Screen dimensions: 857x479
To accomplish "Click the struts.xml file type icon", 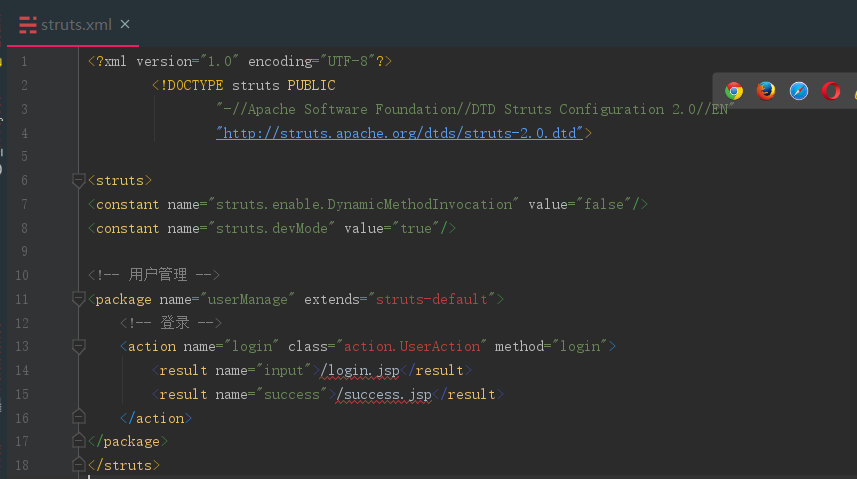I will [x=27, y=25].
